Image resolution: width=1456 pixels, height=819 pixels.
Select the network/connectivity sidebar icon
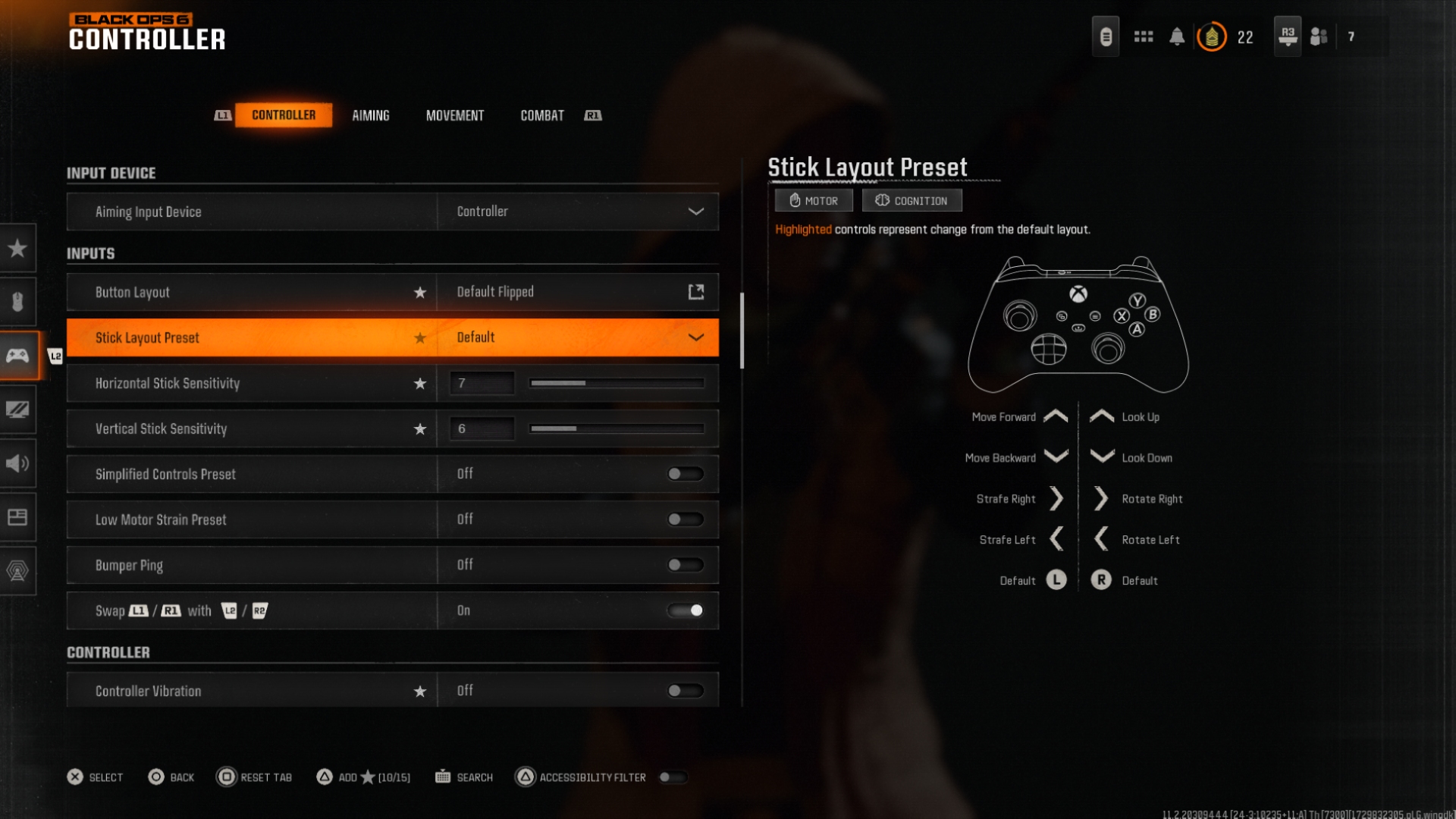pyautogui.click(x=18, y=572)
